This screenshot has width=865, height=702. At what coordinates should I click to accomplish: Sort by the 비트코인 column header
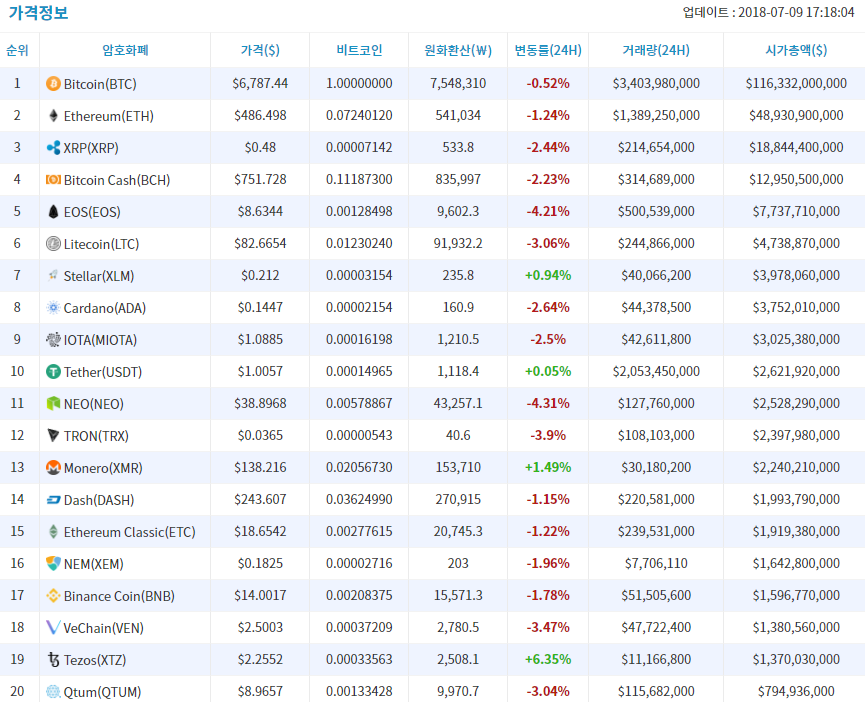tap(359, 50)
